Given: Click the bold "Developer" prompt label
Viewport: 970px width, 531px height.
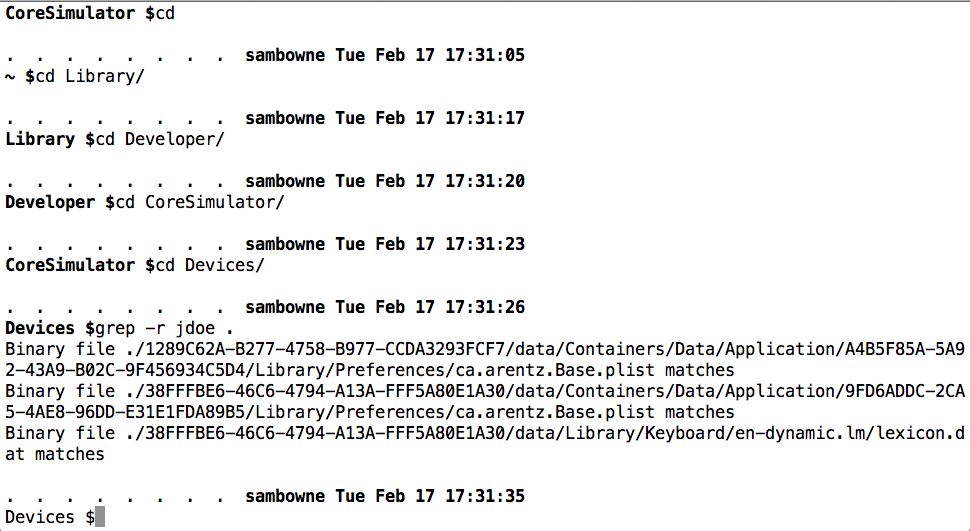Looking at the screenshot, I should pyautogui.click(x=50, y=202).
